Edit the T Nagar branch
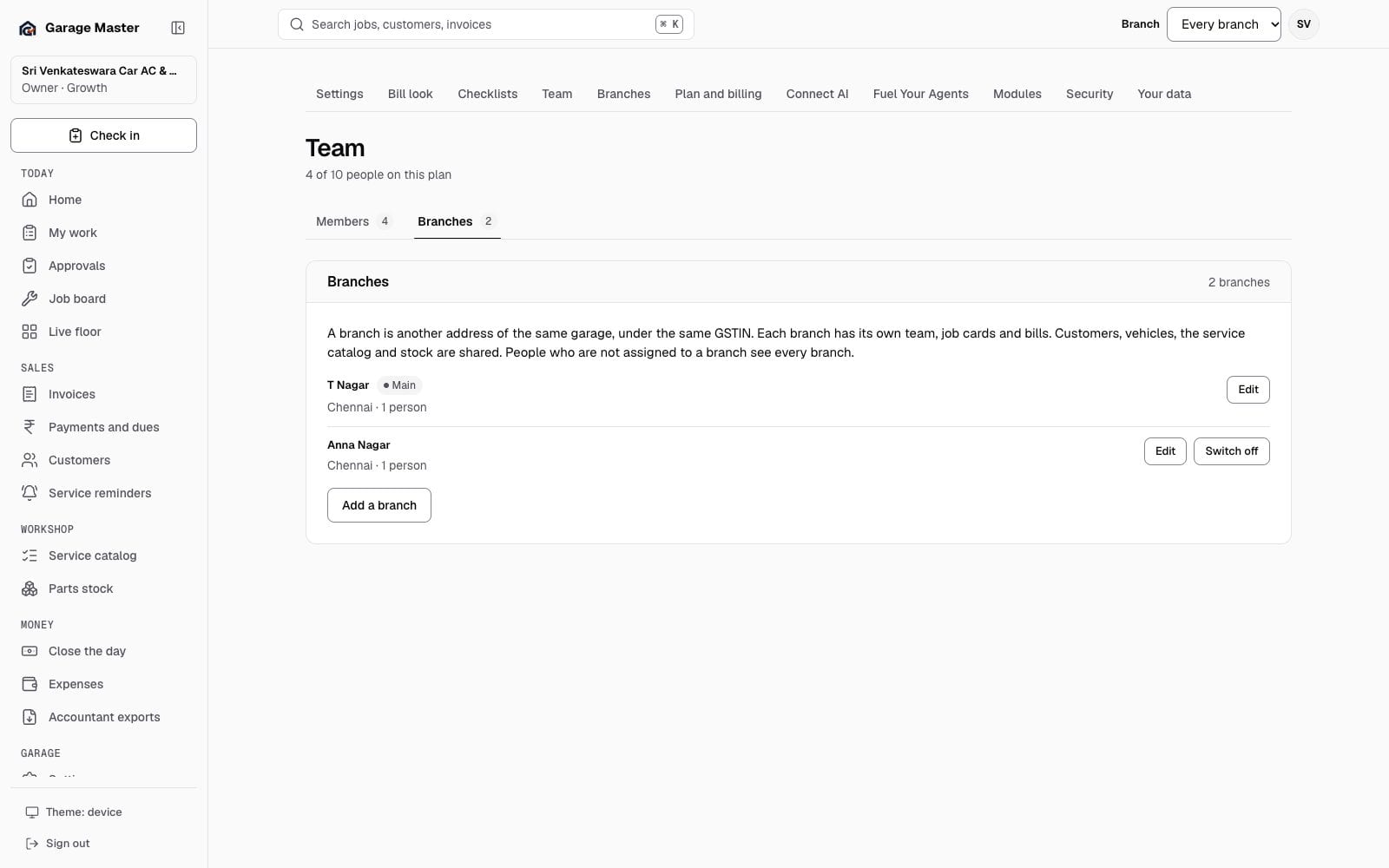The height and width of the screenshot is (868, 1389). pos(1247,390)
